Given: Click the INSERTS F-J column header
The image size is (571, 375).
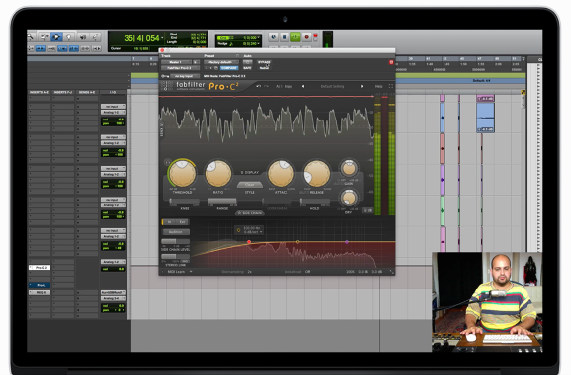Looking at the screenshot, I should (x=63, y=92).
